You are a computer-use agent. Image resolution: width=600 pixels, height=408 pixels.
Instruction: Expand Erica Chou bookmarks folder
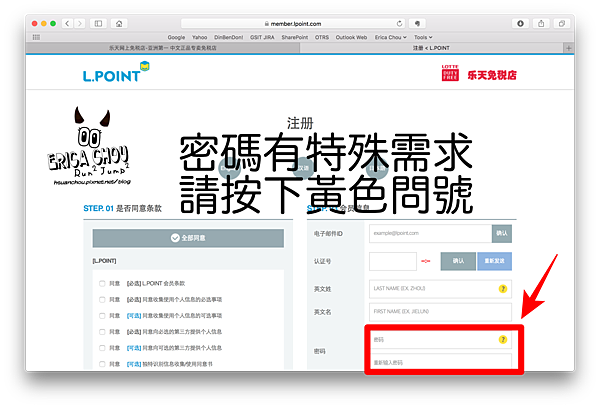pyautogui.click(x=390, y=37)
